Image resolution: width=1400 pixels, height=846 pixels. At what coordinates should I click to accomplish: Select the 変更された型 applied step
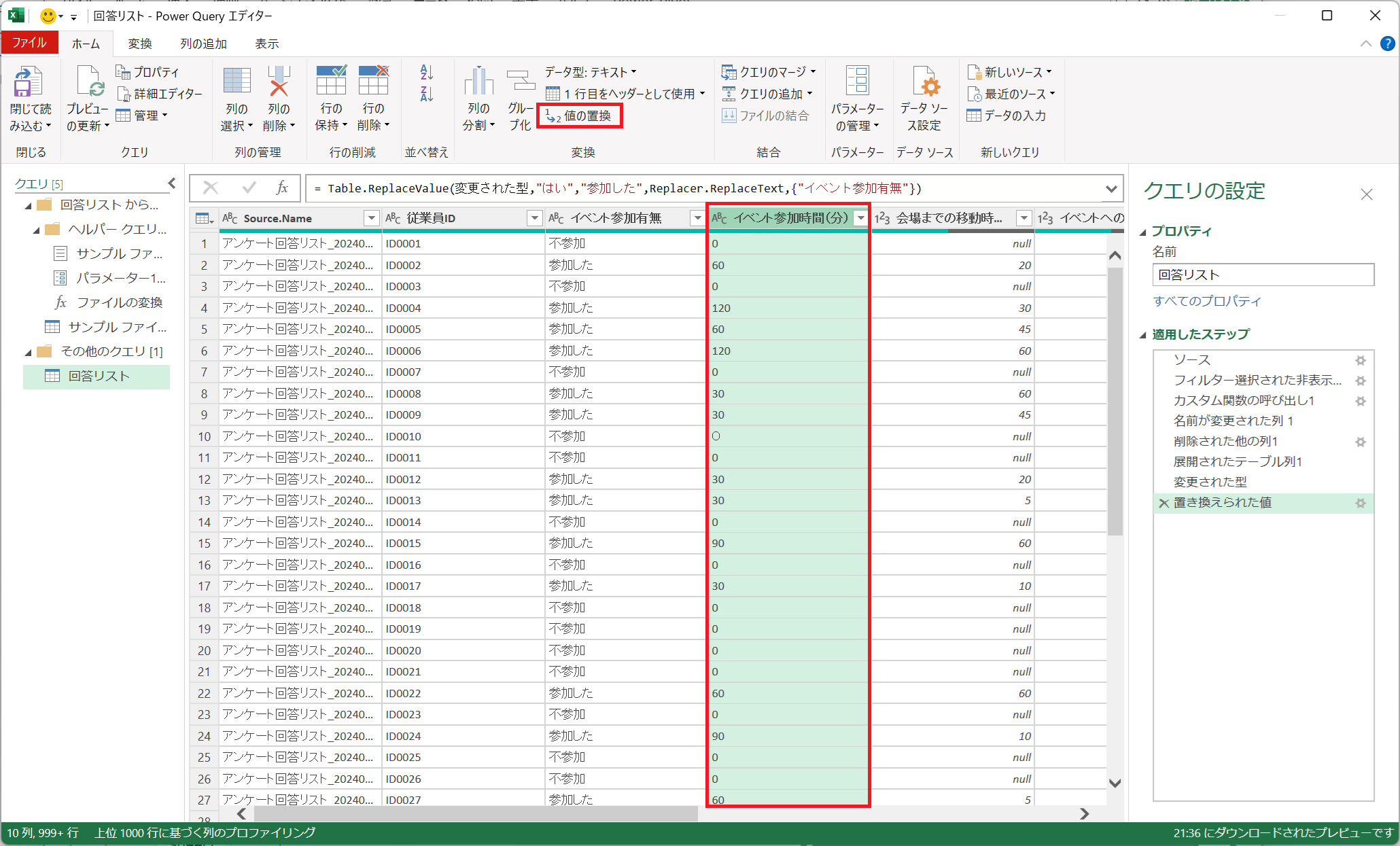(x=1210, y=482)
